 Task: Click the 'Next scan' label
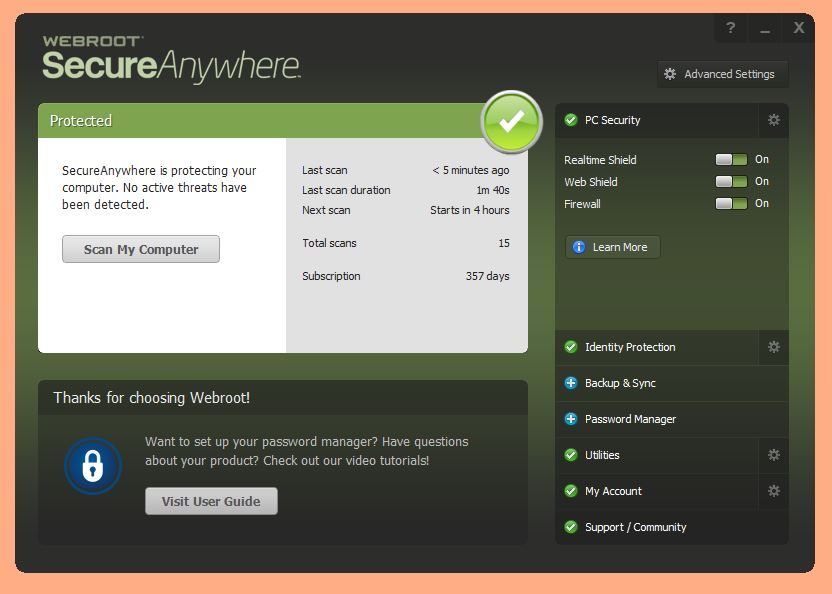(x=326, y=210)
